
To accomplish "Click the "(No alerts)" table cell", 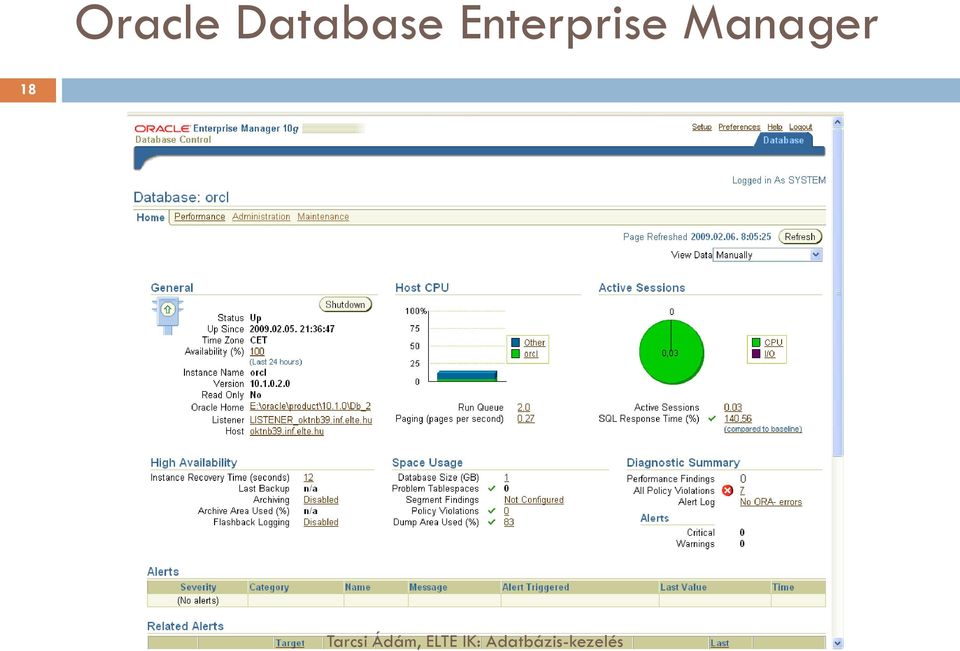I will [x=198, y=601].
